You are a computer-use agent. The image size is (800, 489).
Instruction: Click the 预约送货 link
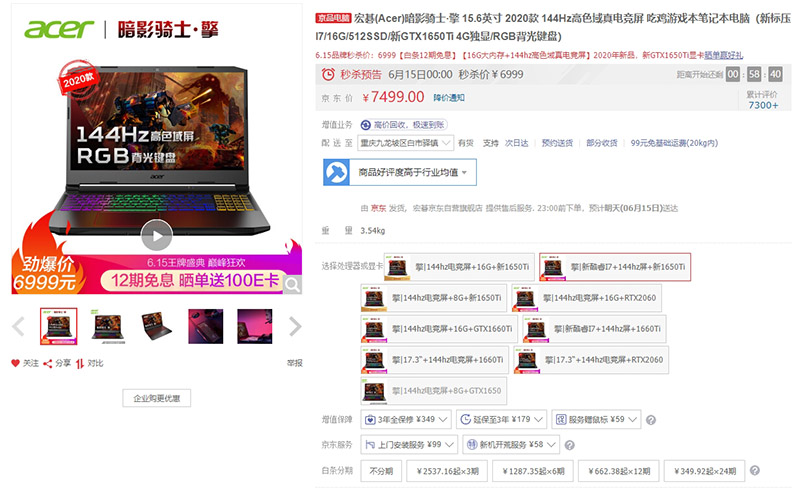(x=557, y=143)
